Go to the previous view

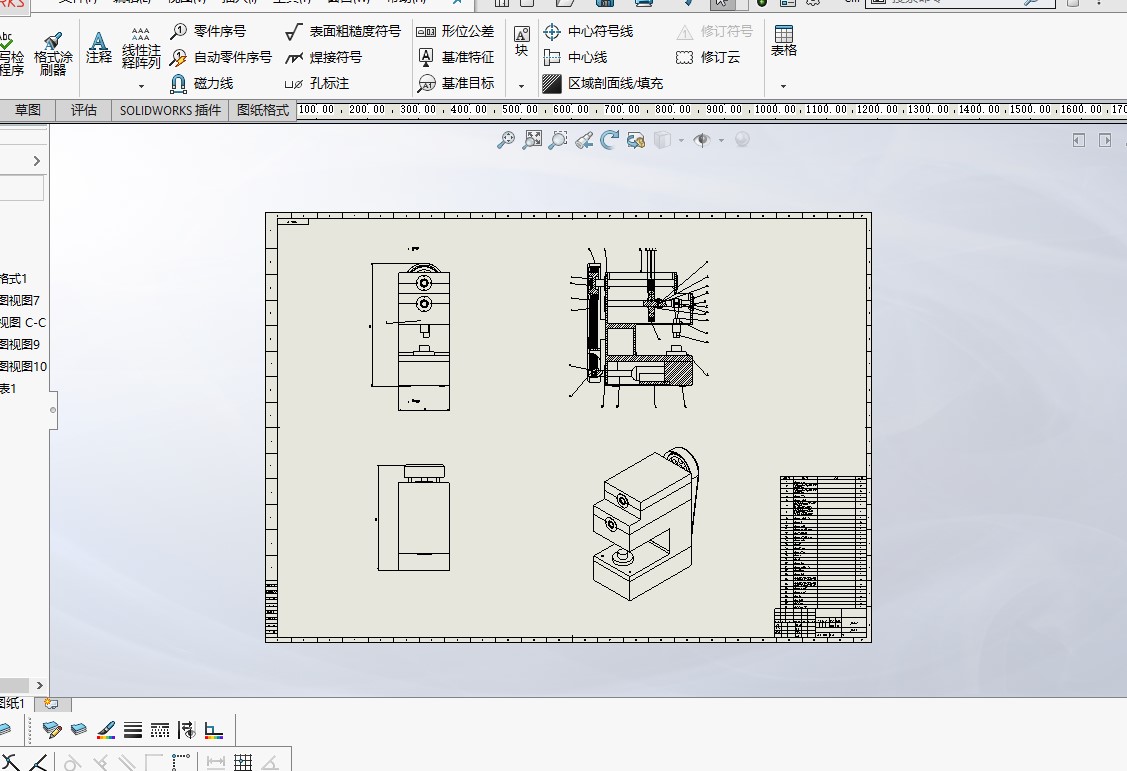pos(584,139)
